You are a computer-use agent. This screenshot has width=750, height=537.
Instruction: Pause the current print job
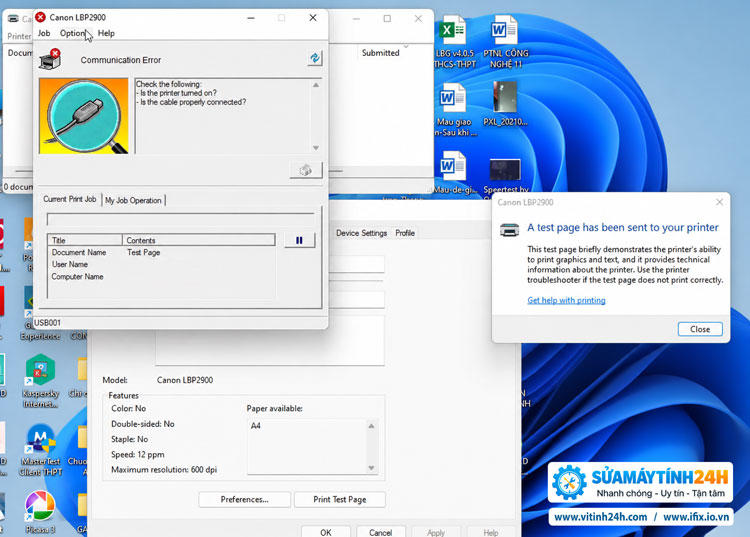[299, 240]
